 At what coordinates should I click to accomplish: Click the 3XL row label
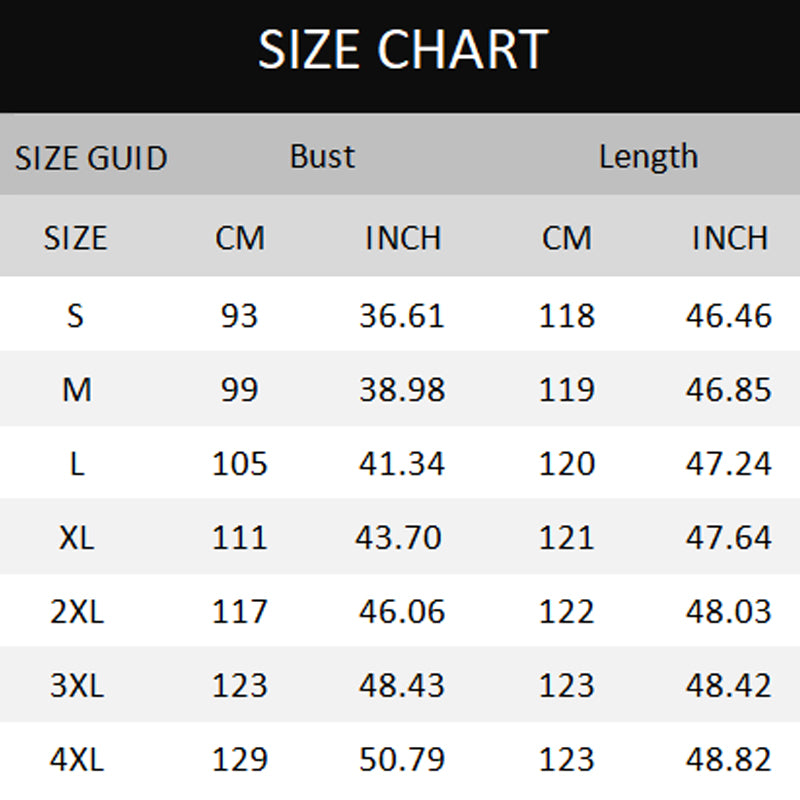[77, 685]
